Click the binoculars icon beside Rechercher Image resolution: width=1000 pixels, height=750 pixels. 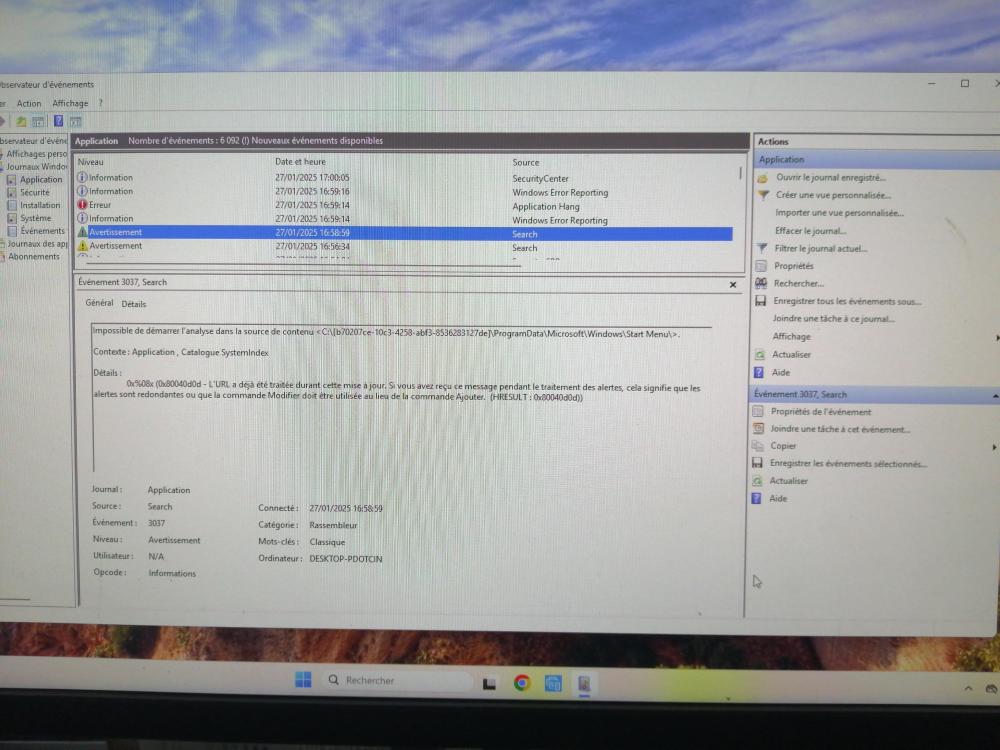point(761,283)
